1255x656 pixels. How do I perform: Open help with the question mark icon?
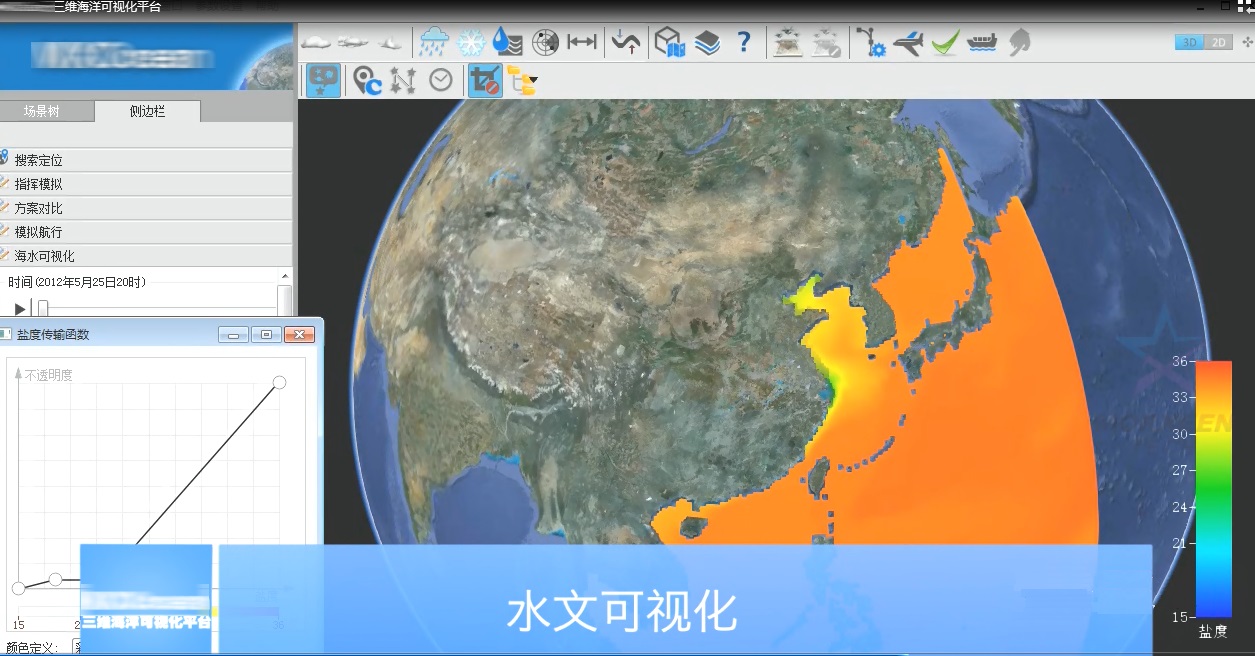[744, 42]
